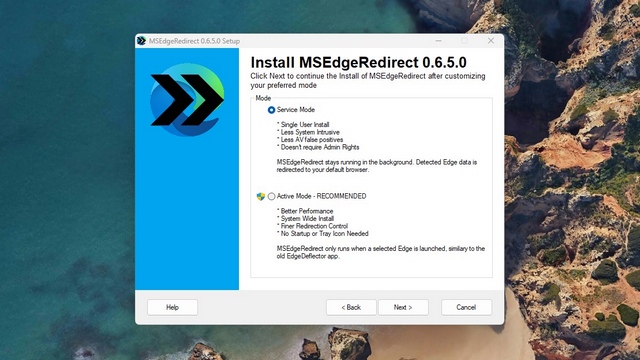640x360 pixels.
Task: Click the 'Mode' group box label
Action: click(263, 98)
